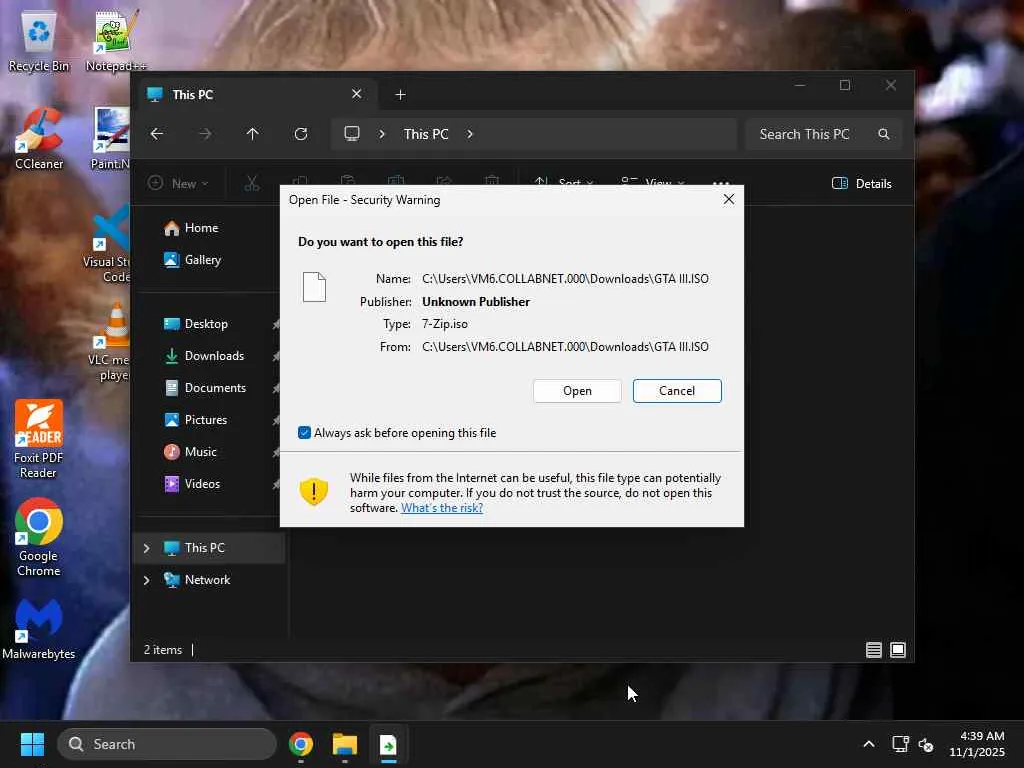Click the green arrow taskbar app icon
This screenshot has height=768, width=1024.
tap(389, 744)
